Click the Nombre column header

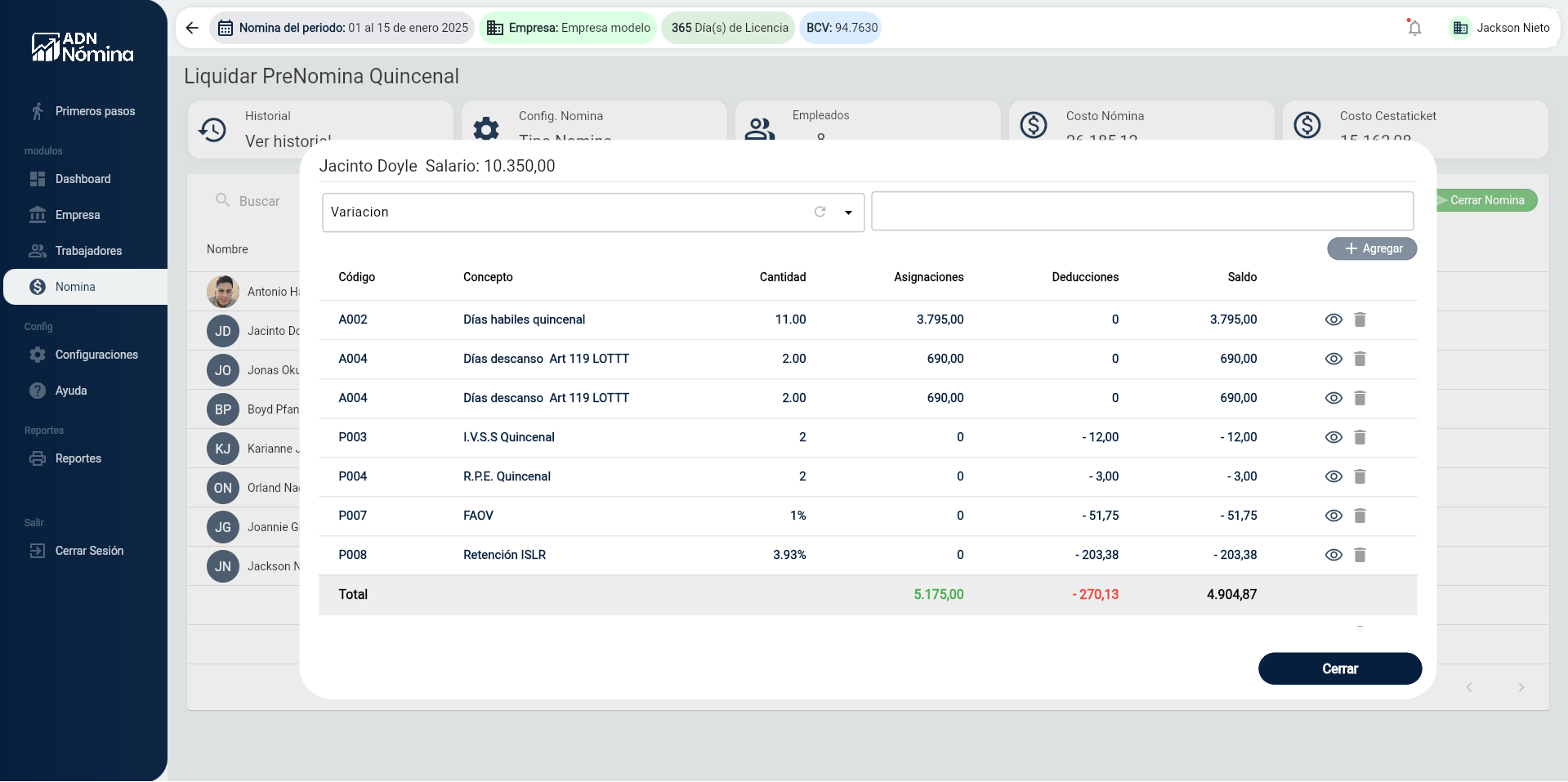point(227,249)
